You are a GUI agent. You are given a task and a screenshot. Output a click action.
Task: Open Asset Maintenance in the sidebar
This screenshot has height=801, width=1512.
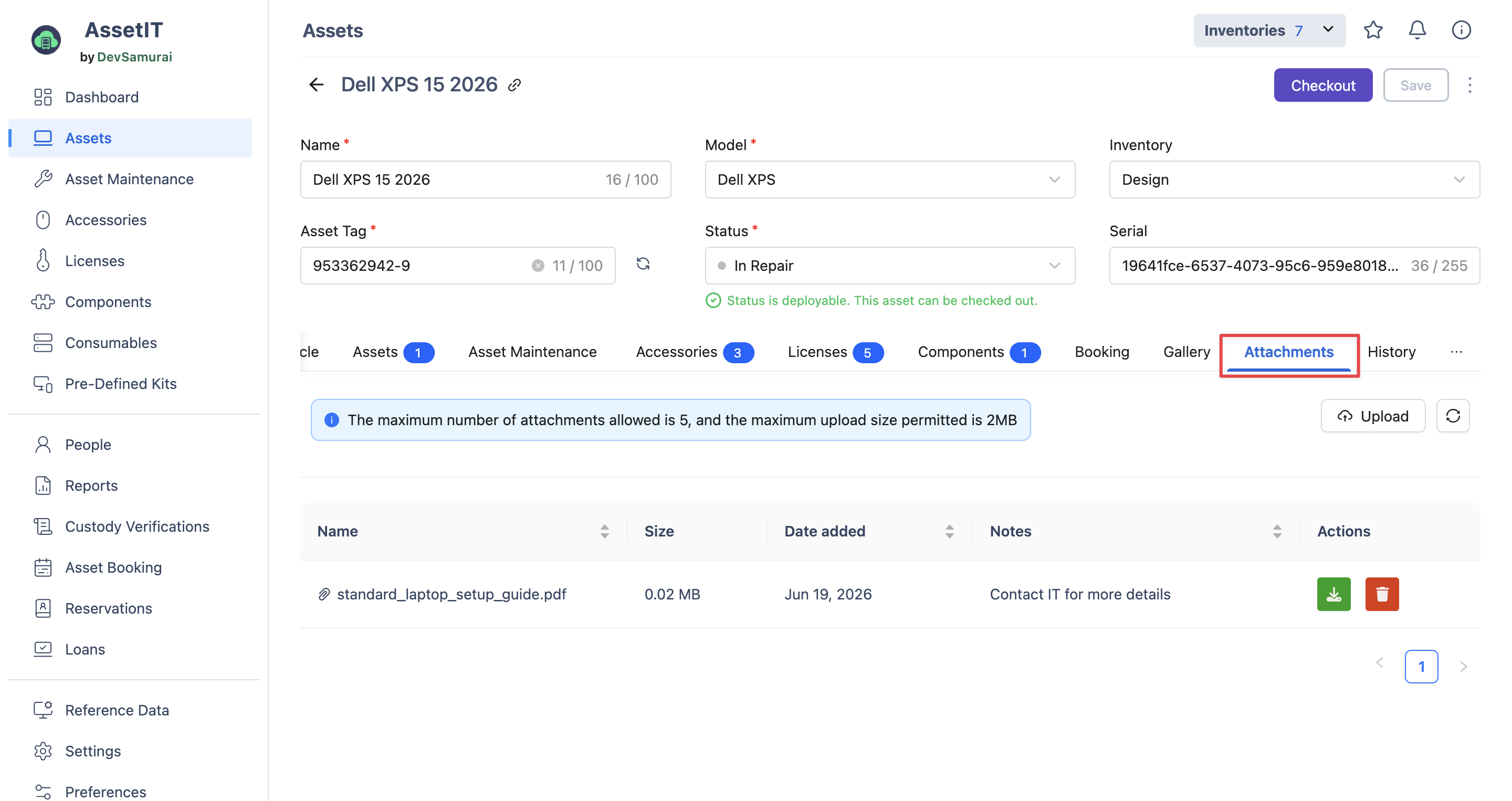[130, 179]
